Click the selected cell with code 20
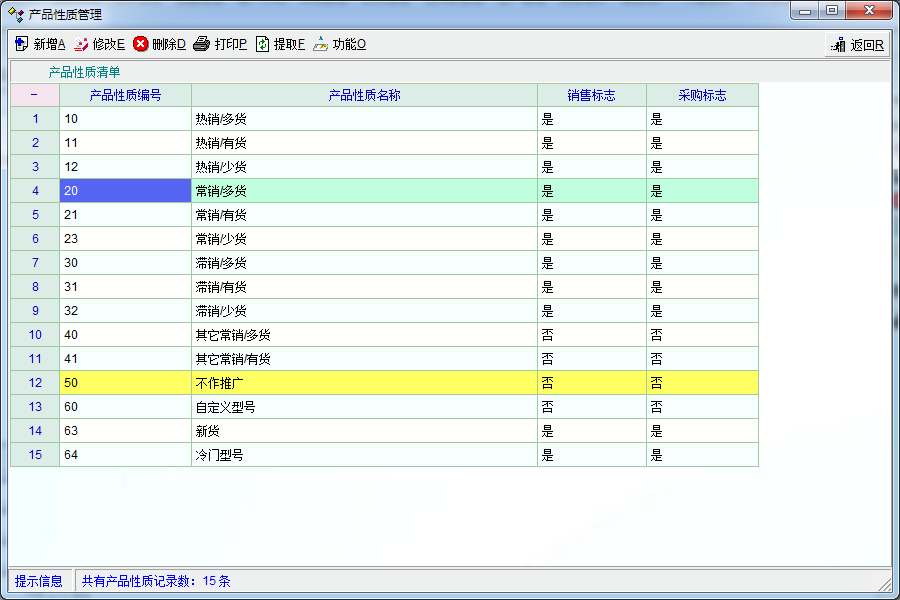 (x=125, y=191)
